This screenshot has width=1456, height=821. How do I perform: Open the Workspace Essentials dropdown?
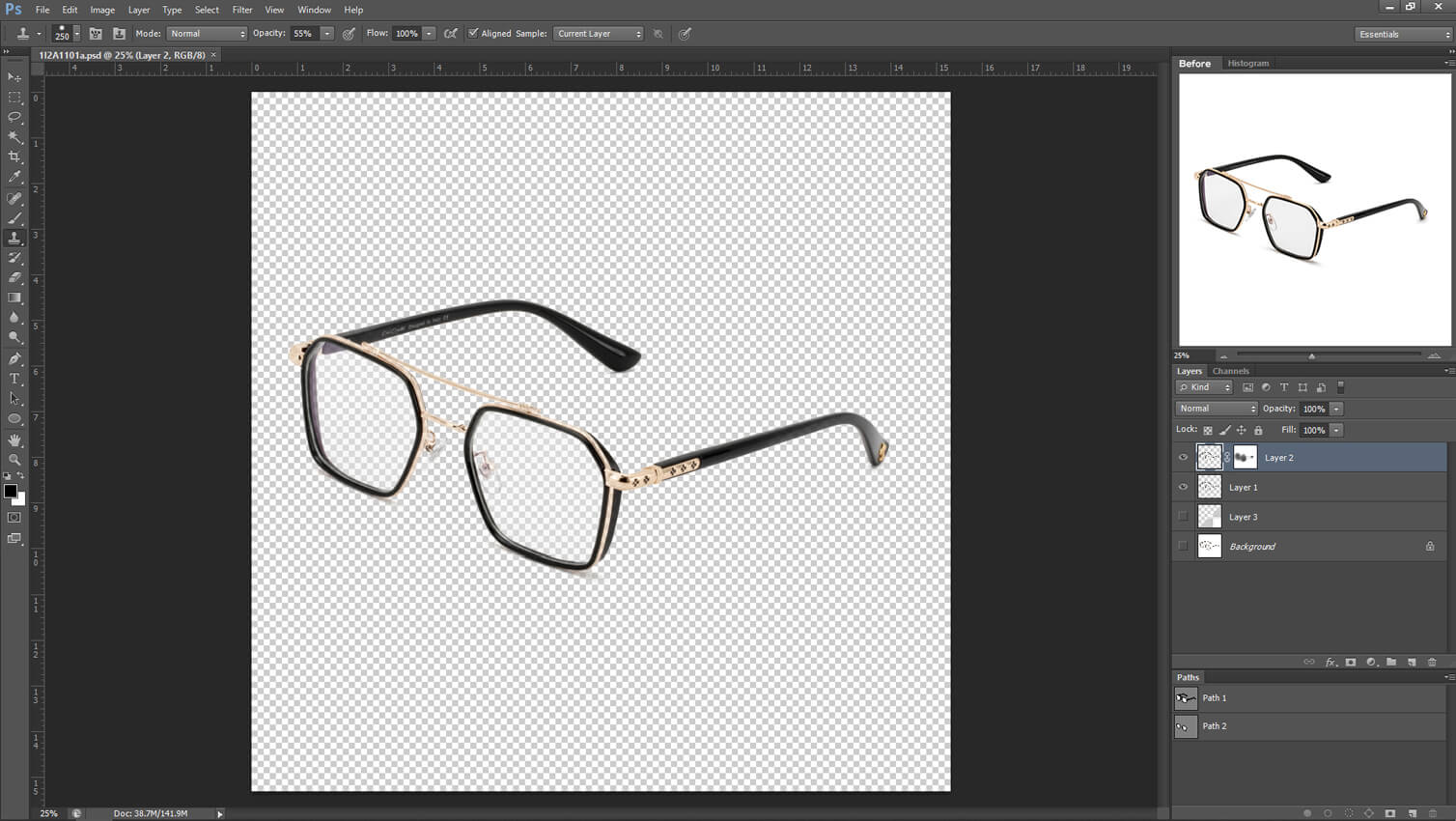coord(1404,34)
